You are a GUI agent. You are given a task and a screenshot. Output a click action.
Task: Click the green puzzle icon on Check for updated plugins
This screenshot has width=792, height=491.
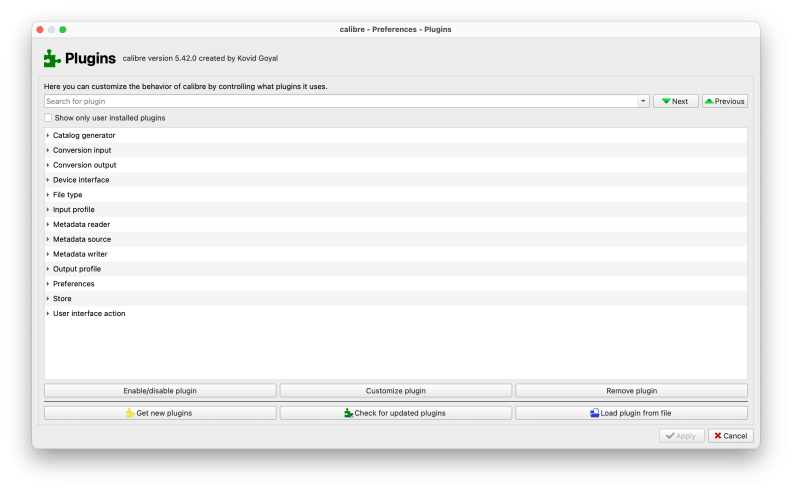(x=349, y=413)
